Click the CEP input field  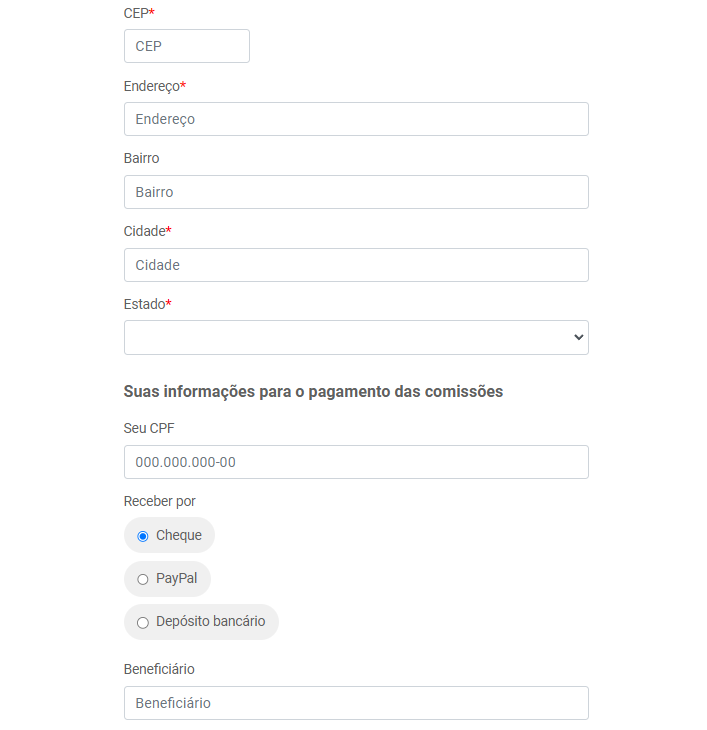click(x=187, y=46)
